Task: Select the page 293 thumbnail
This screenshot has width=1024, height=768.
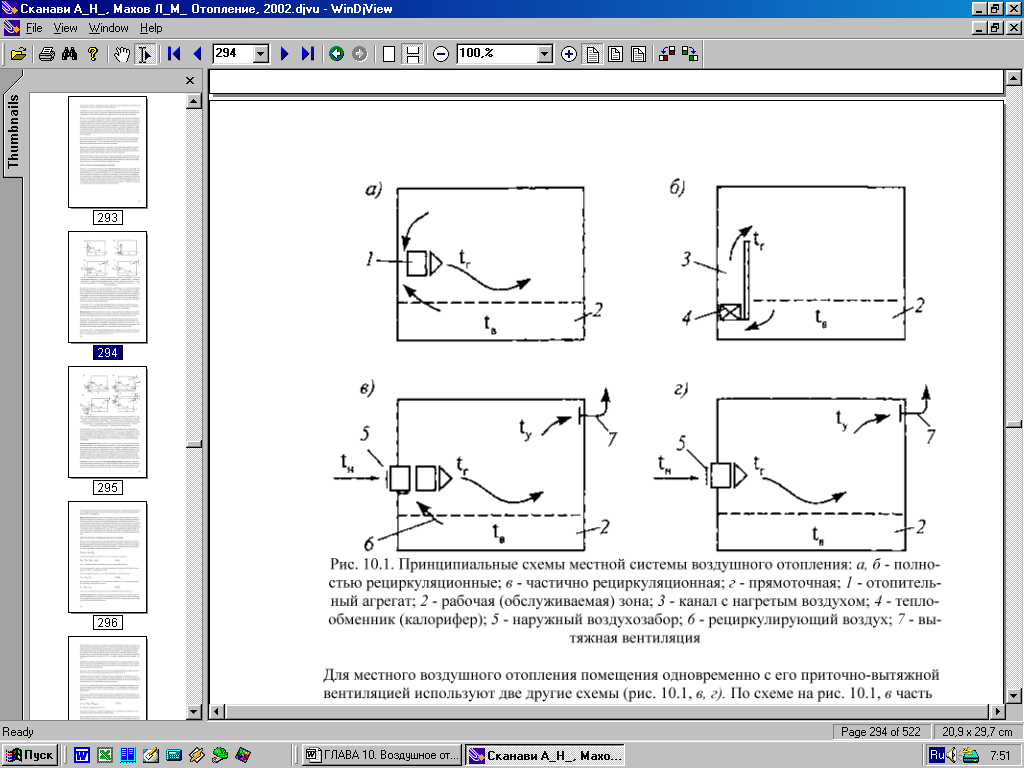Action: 108,152
